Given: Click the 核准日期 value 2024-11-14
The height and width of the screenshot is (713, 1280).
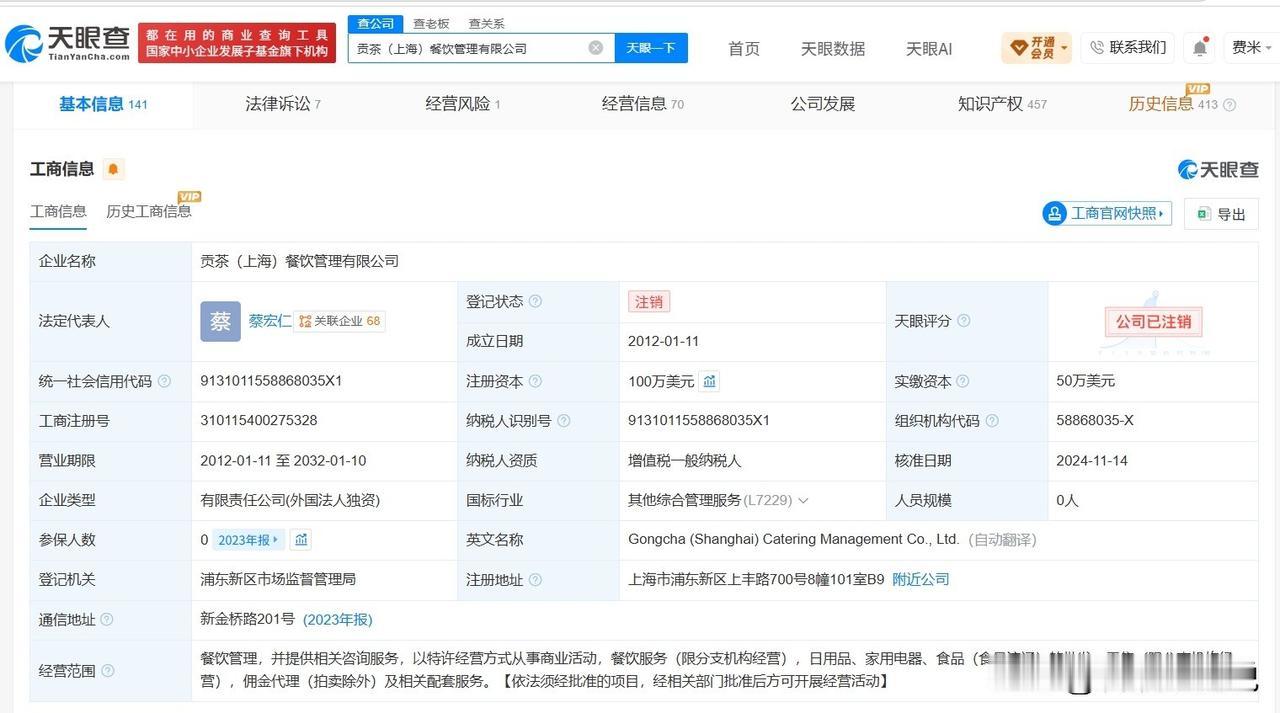Looking at the screenshot, I should (x=1092, y=461).
